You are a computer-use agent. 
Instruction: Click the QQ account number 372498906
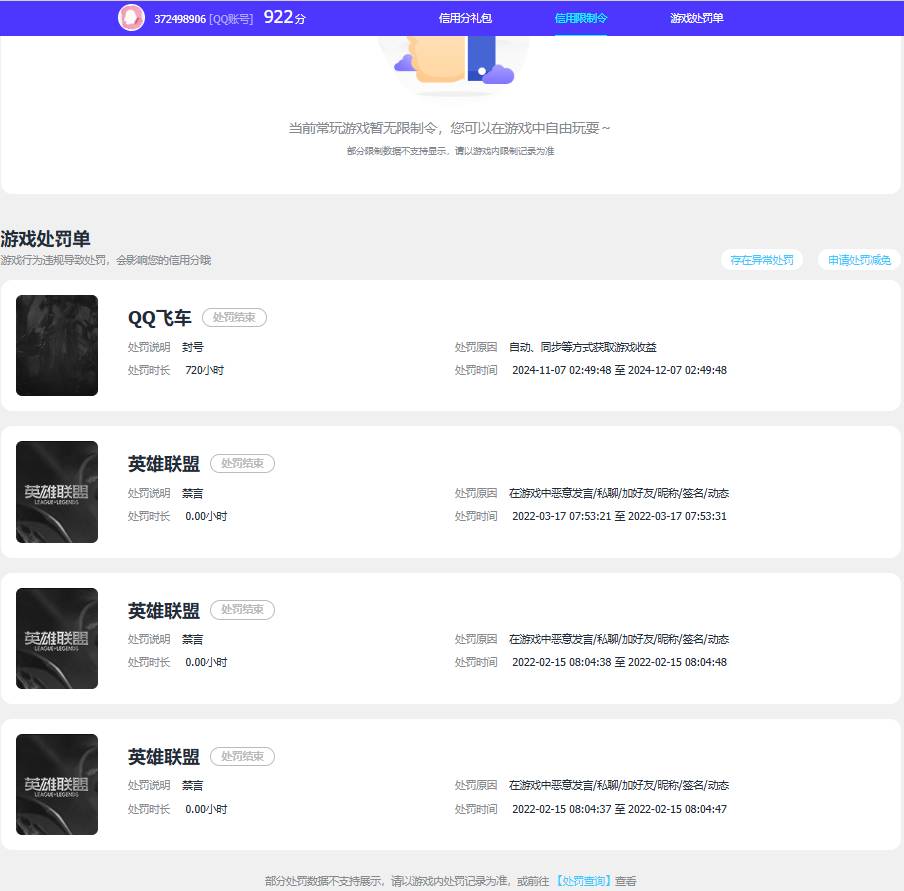180,19
